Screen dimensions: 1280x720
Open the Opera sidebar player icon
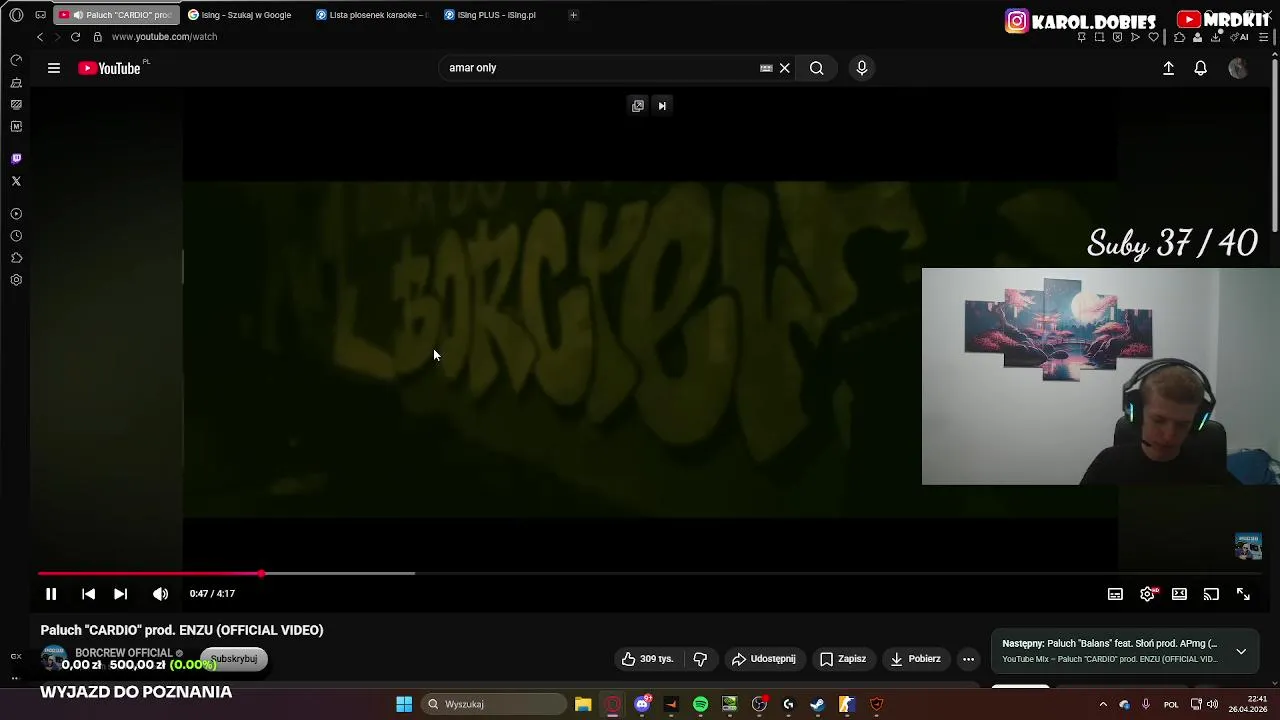click(16, 214)
